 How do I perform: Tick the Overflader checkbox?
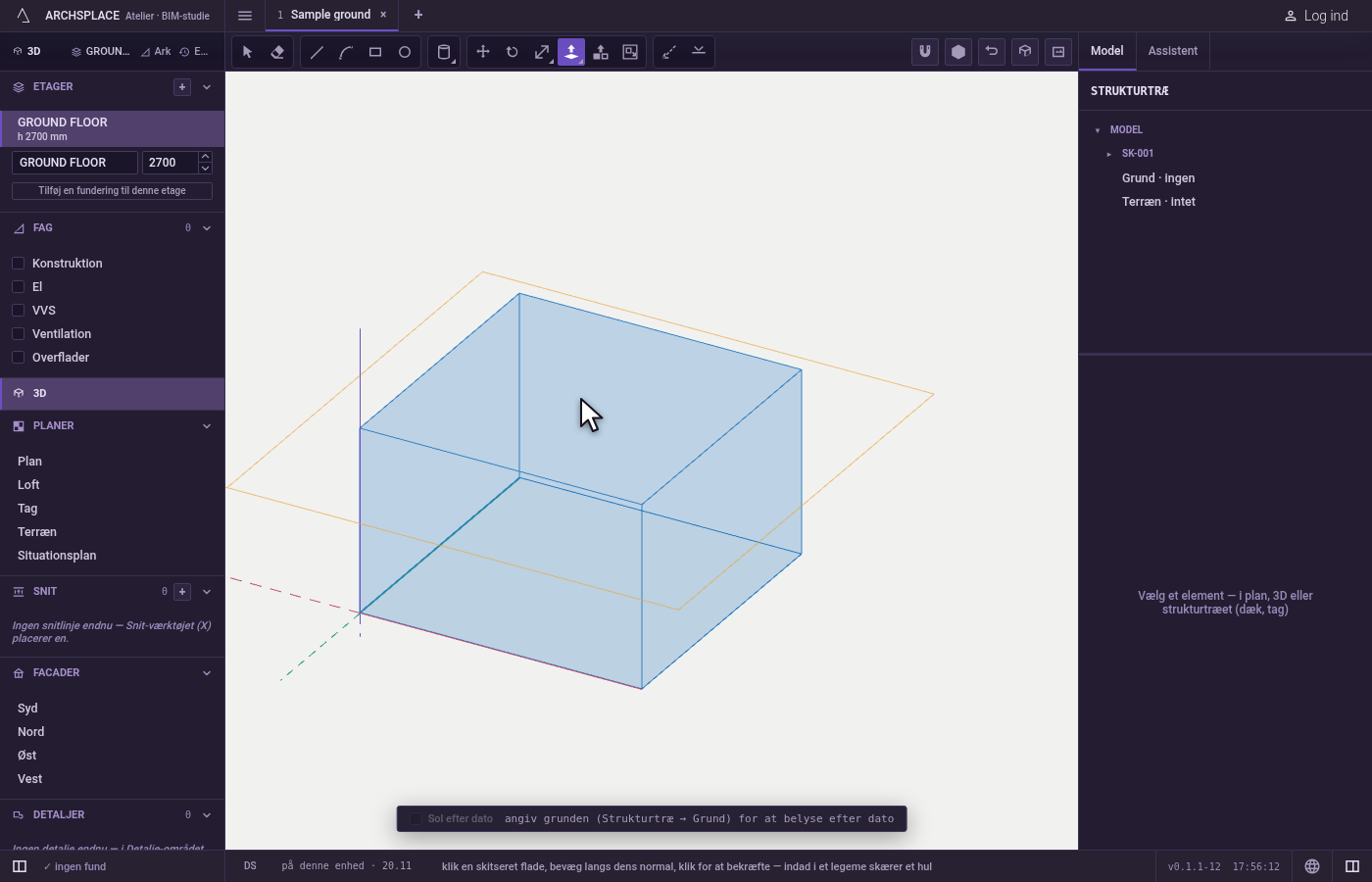click(18, 358)
